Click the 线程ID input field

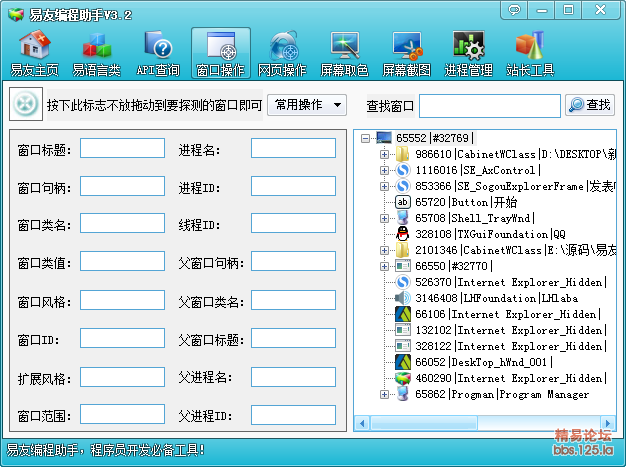[x=293, y=223]
